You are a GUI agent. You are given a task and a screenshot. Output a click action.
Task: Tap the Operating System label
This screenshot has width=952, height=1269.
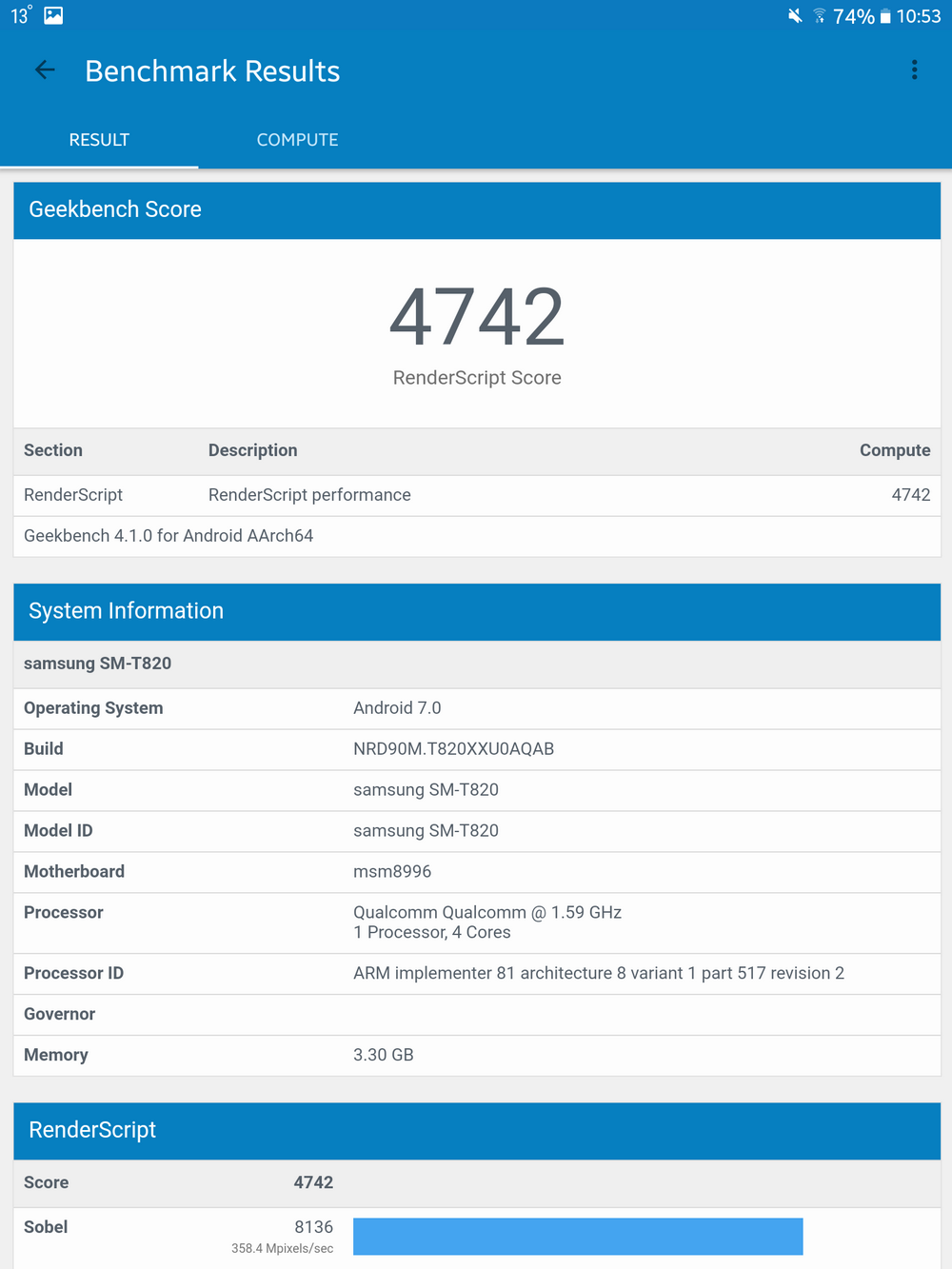click(x=93, y=708)
